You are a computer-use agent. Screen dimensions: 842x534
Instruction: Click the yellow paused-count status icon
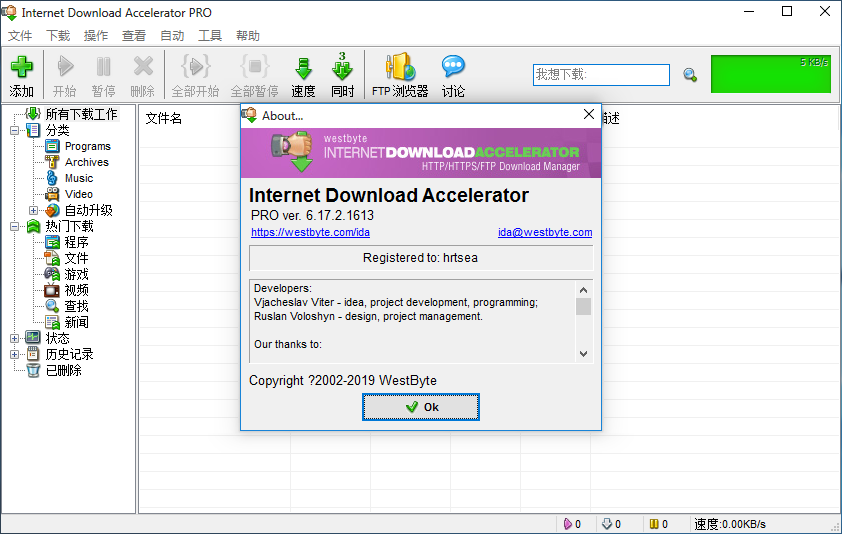[654, 524]
